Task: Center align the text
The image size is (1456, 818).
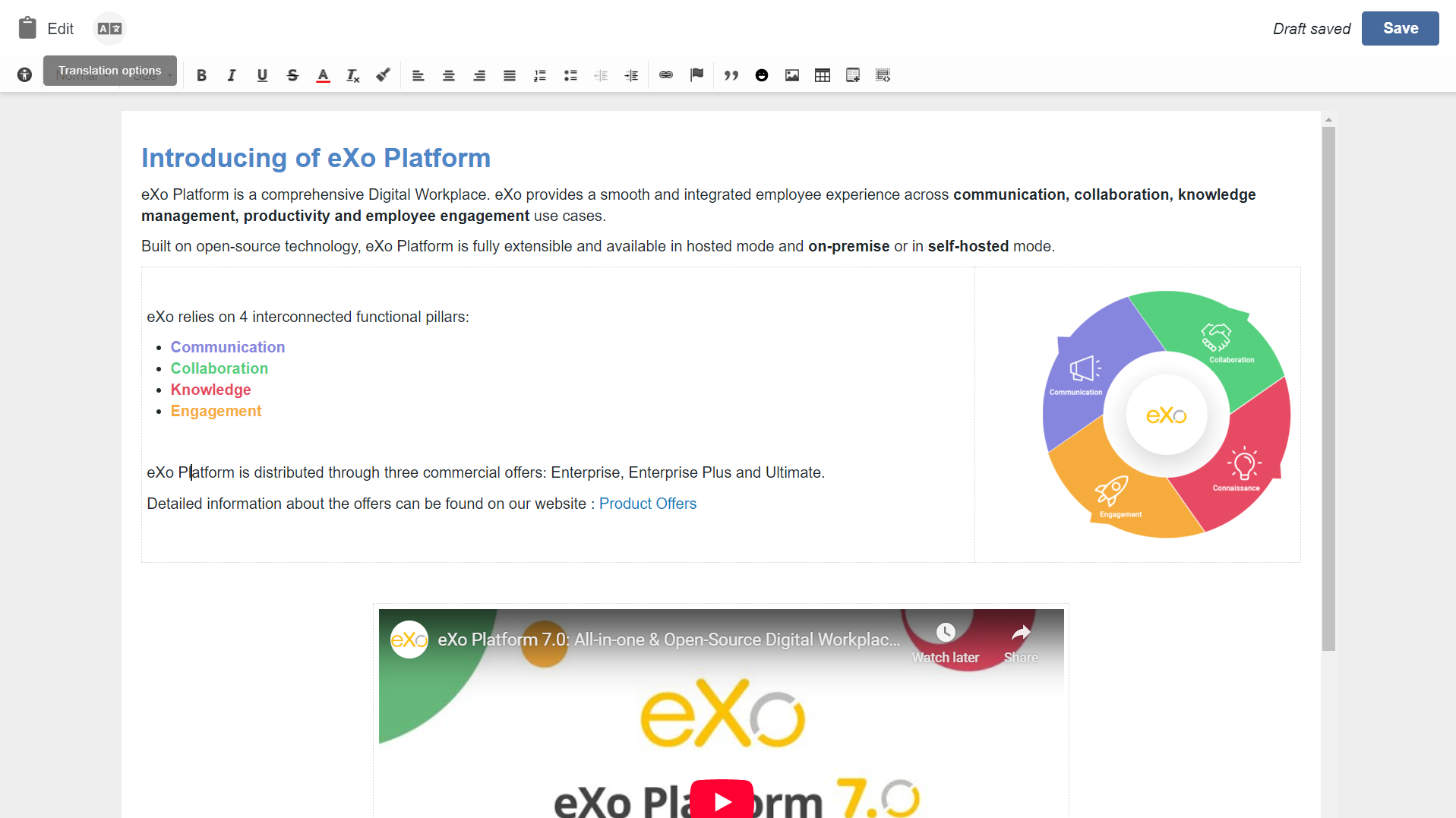Action: pyautogui.click(x=449, y=75)
